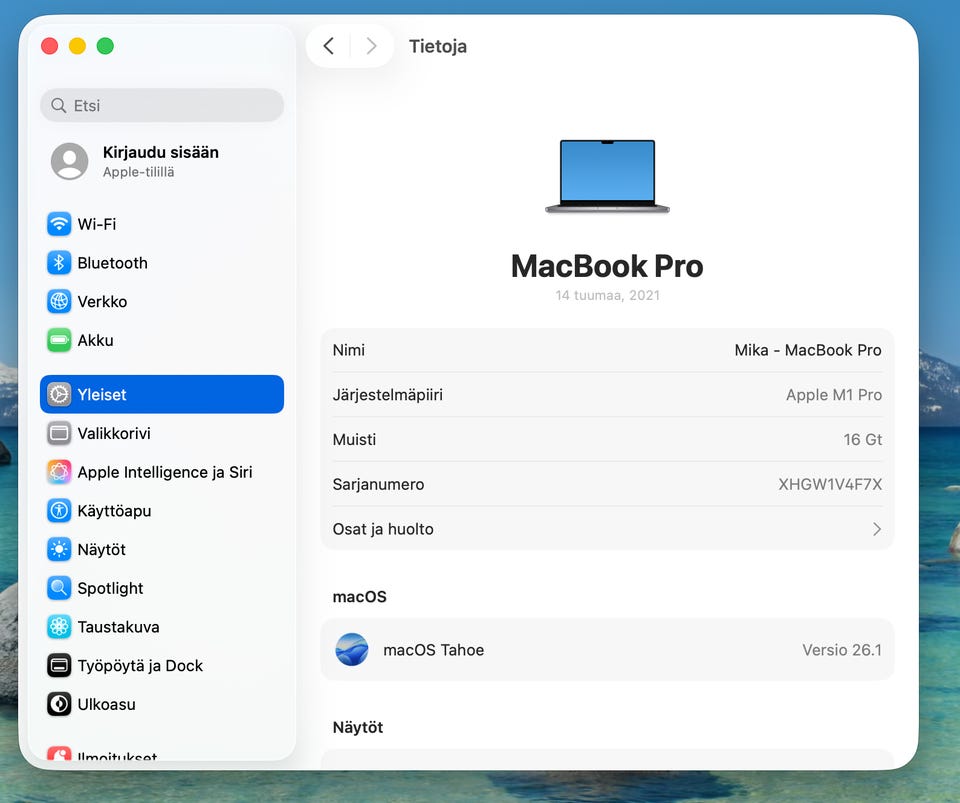Click the Taustakuva flower icon

(59, 627)
